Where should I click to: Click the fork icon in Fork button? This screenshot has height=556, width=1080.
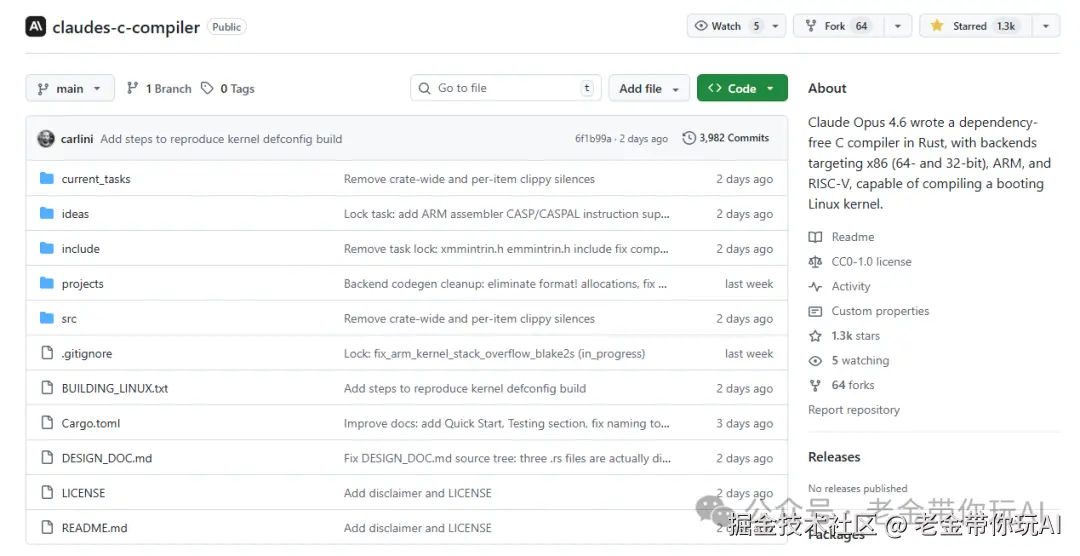pyautogui.click(x=811, y=26)
